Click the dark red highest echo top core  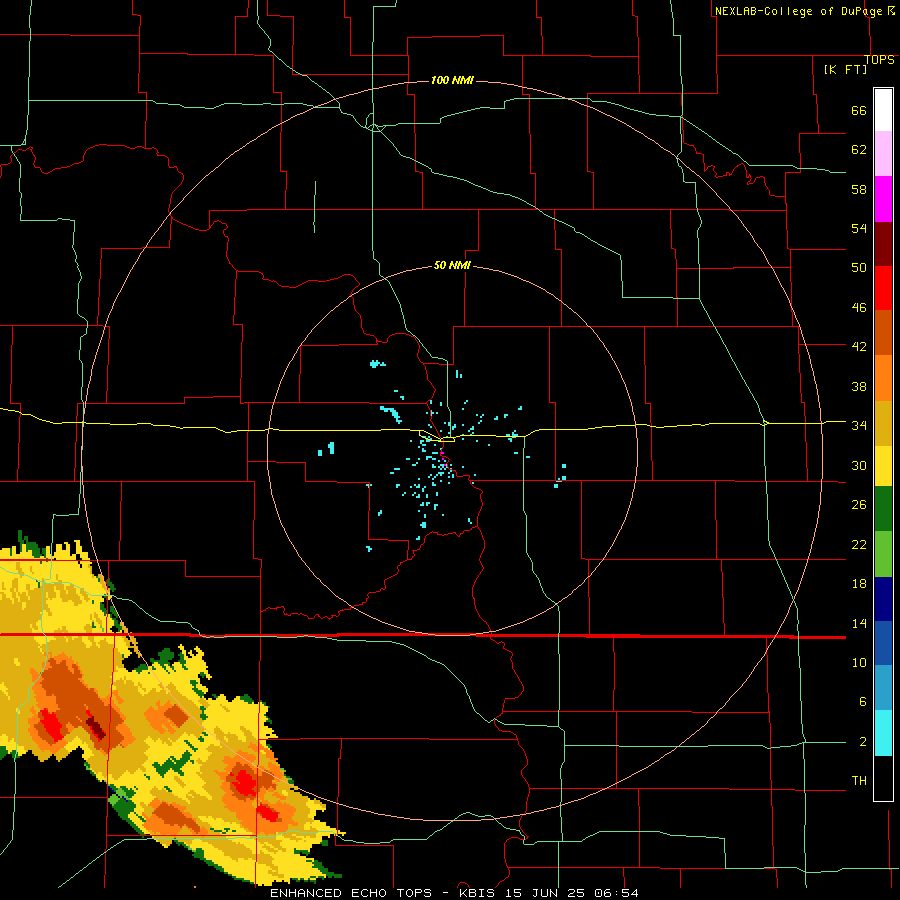pos(95,727)
